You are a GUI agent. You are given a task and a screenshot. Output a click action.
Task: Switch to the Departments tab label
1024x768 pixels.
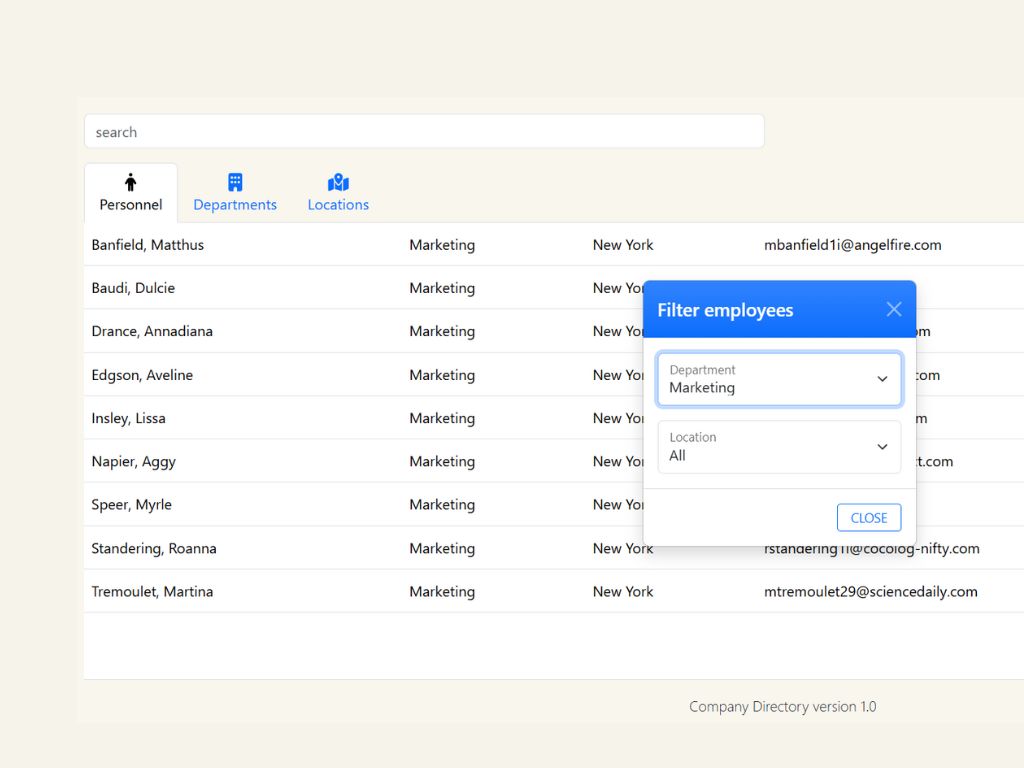coord(235,205)
